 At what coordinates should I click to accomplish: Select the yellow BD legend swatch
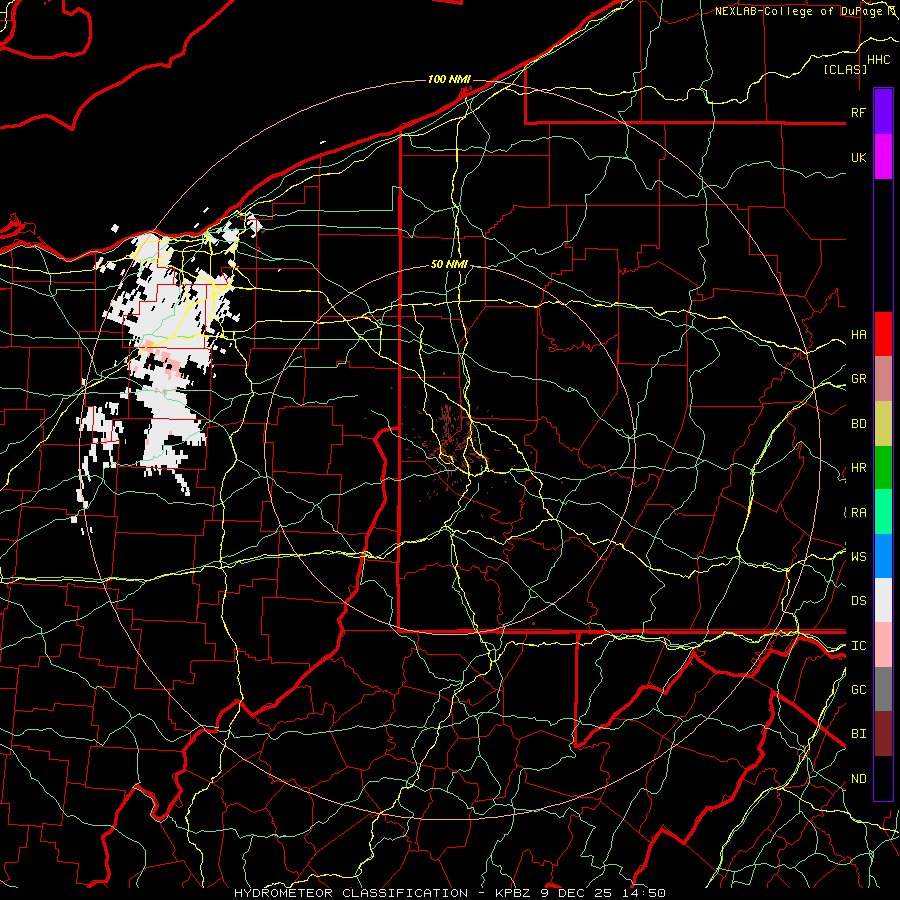coord(883,423)
